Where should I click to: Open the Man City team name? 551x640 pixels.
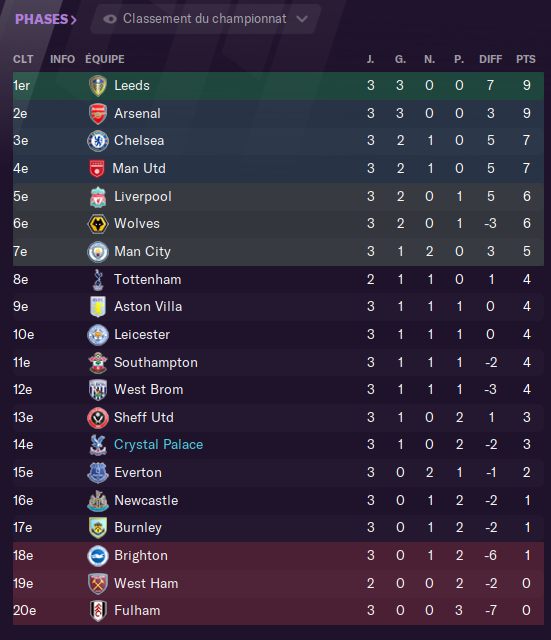click(x=142, y=251)
